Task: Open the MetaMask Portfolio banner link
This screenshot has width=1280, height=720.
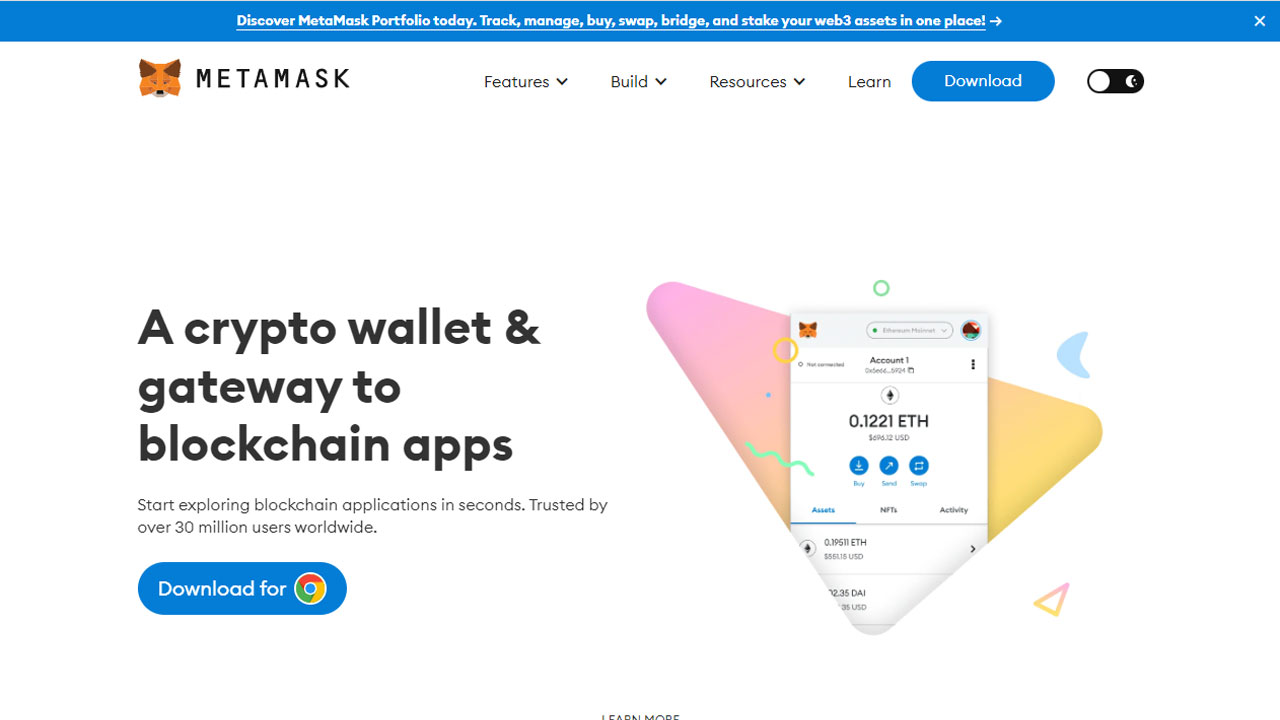Action: [619, 20]
